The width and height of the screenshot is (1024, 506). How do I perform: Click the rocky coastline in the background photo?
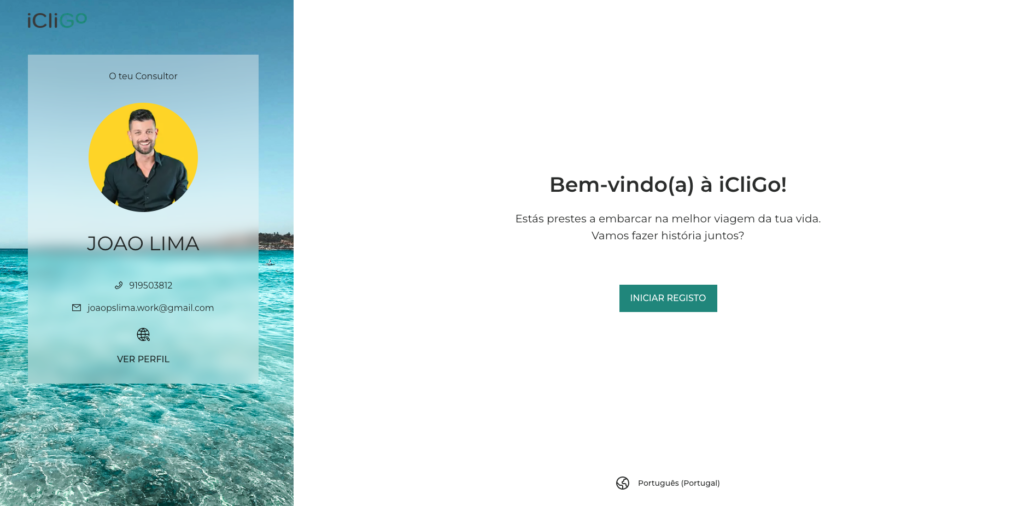pos(276,240)
